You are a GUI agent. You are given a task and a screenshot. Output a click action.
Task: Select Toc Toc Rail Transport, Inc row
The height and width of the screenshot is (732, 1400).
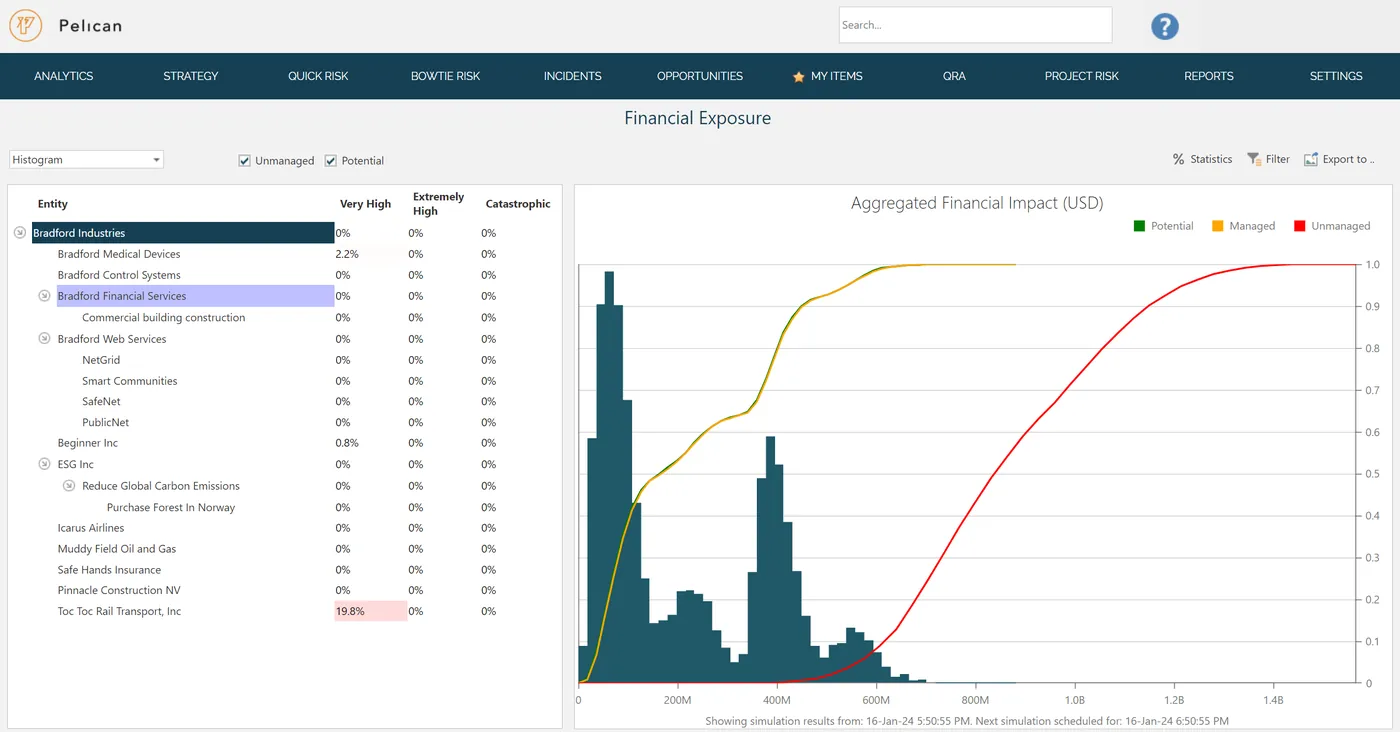(x=119, y=611)
